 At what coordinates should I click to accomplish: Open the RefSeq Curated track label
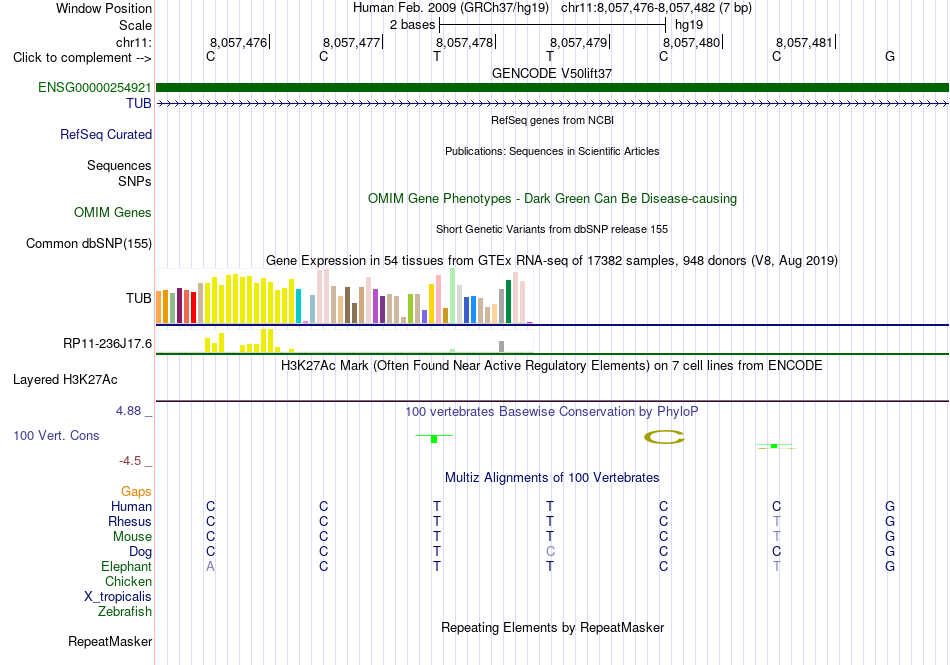(x=106, y=134)
